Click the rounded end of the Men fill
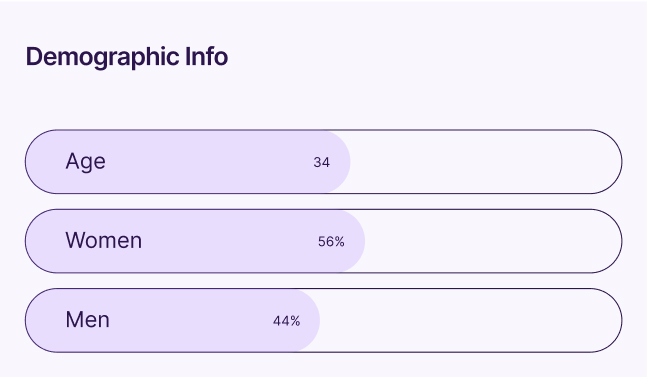 [311, 320]
